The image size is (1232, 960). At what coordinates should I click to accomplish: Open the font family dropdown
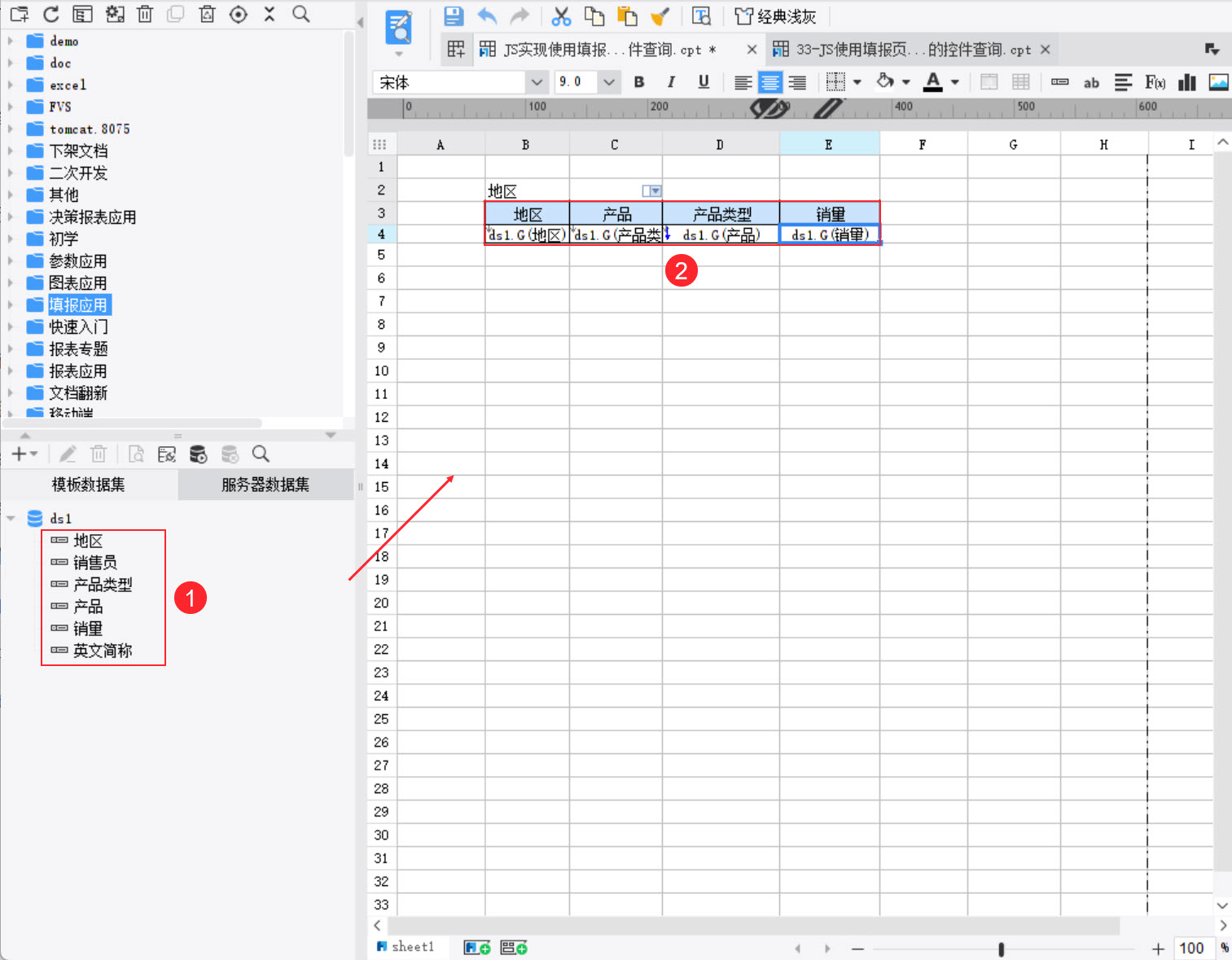tap(537, 82)
